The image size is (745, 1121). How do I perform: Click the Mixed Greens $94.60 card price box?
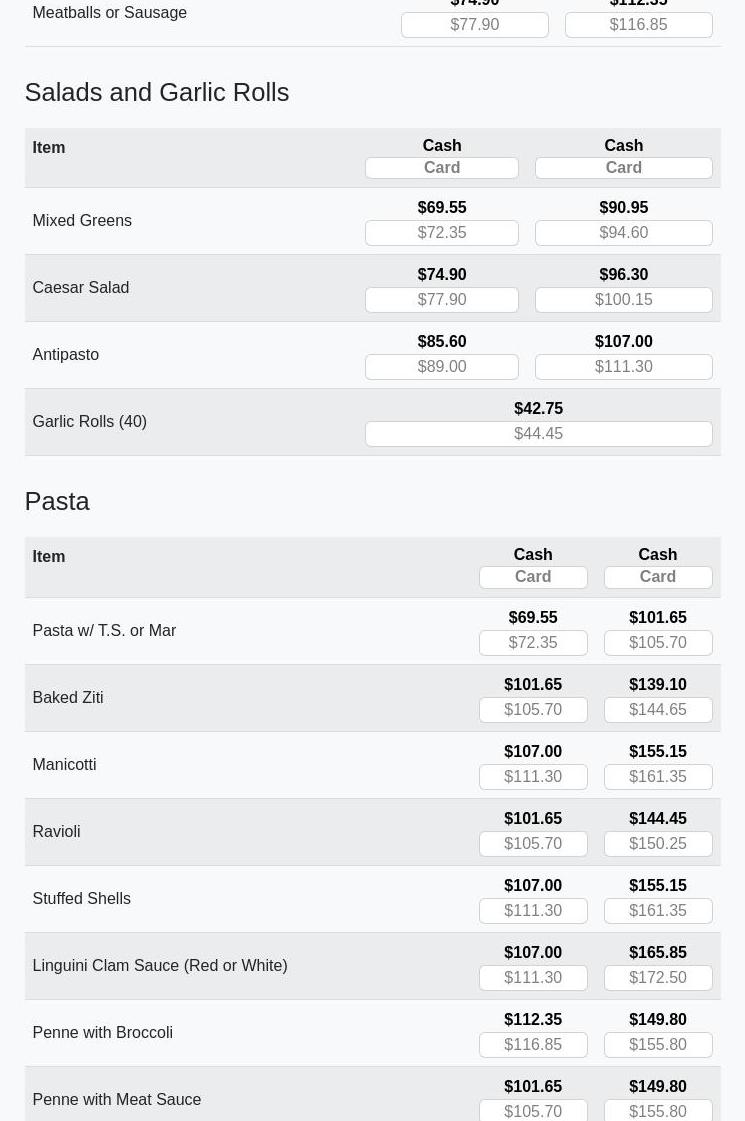click(623, 233)
